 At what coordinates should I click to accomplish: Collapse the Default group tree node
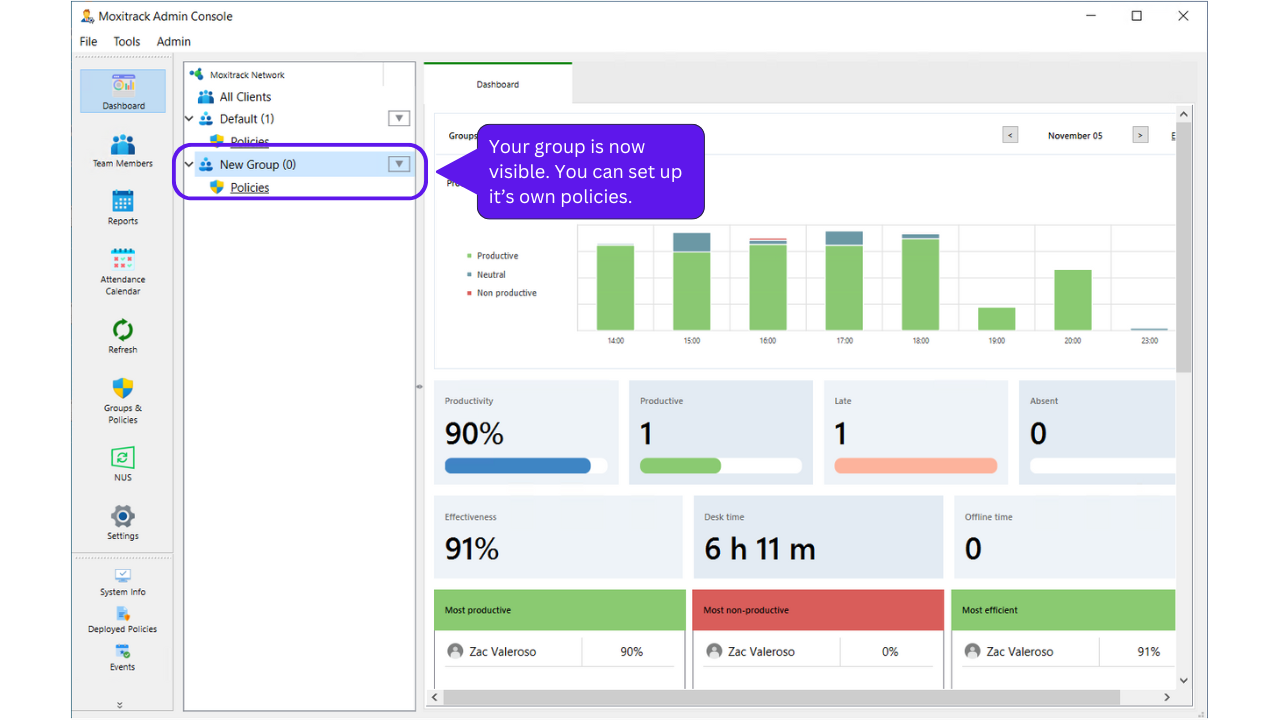(x=189, y=119)
